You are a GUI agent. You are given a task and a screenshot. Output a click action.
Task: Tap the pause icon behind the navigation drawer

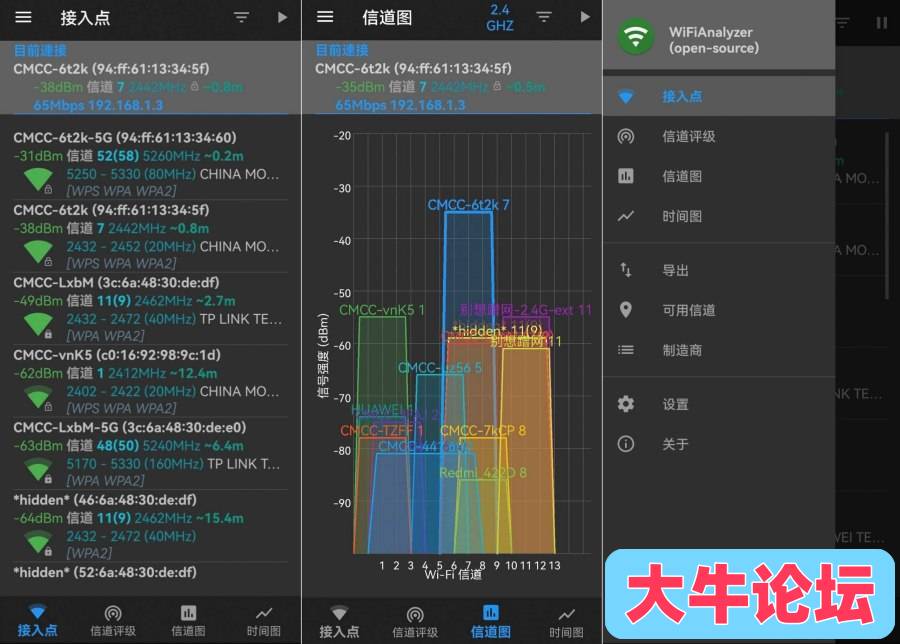click(x=881, y=23)
